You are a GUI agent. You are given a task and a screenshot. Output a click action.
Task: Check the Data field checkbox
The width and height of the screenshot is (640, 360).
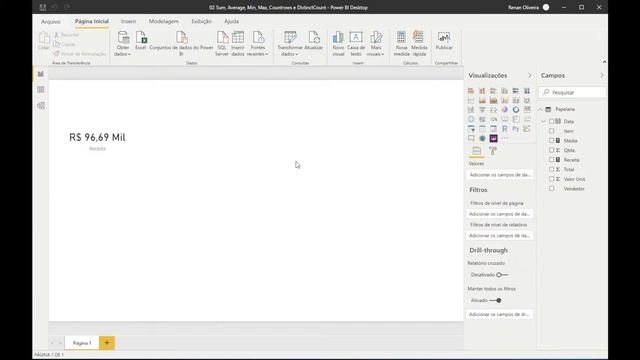click(x=551, y=121)
